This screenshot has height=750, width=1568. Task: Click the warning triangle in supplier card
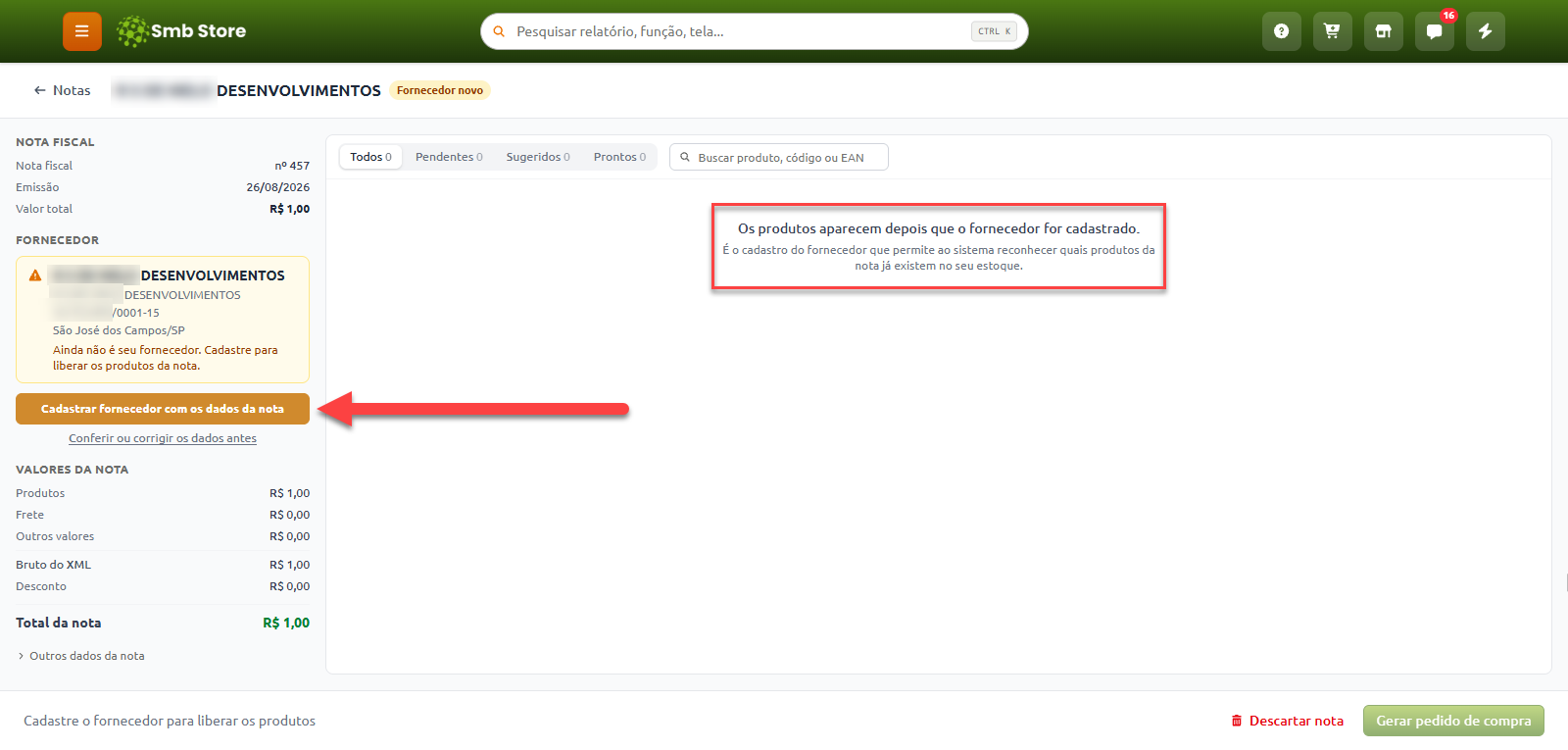[35, 275]
